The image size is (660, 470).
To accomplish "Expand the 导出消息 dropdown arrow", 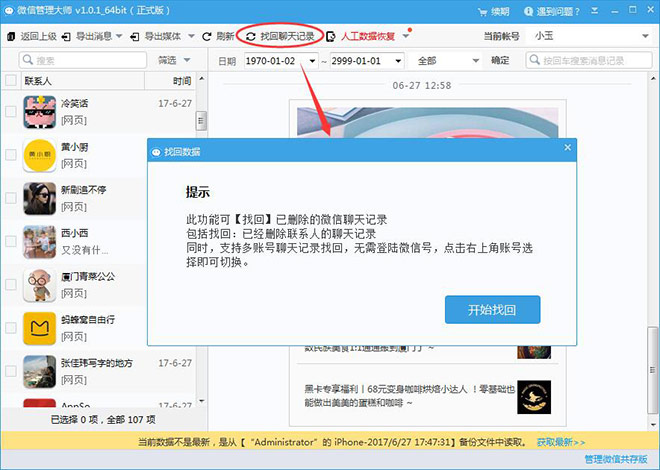I will click(119, 37).
